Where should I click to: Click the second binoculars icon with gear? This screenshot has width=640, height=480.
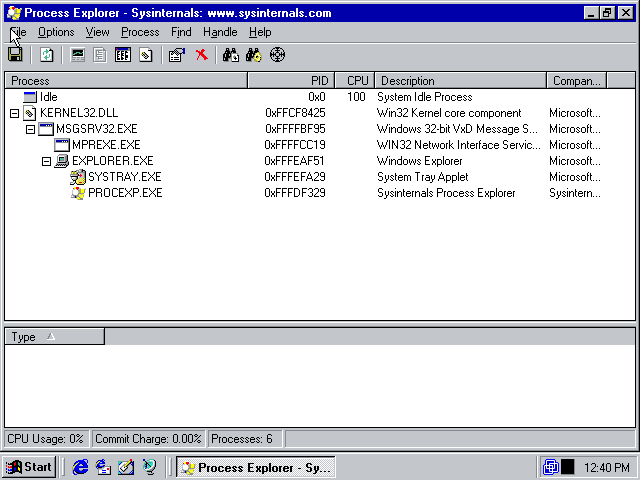click(253, 55)
